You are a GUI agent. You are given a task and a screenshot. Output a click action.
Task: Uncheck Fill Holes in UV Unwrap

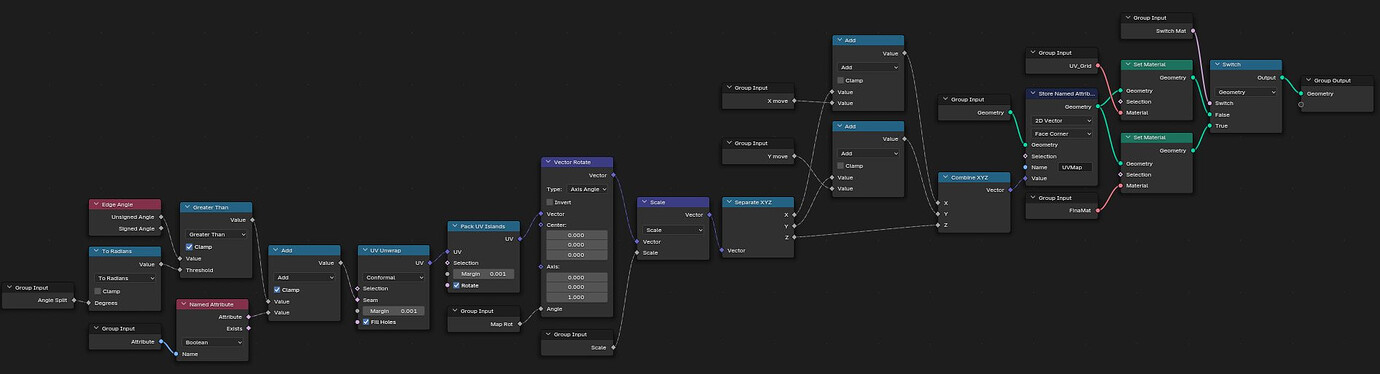coord(366,322)
